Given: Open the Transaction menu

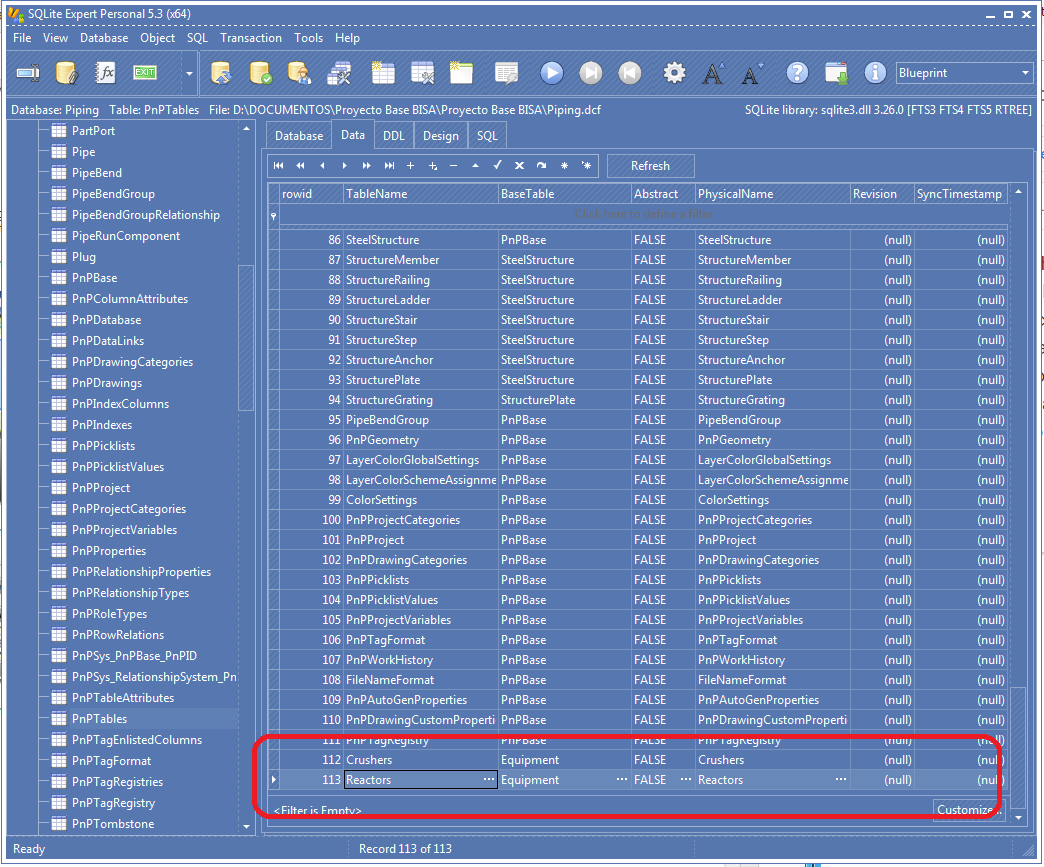Looking at the screenshot, I should click(250, 38).
